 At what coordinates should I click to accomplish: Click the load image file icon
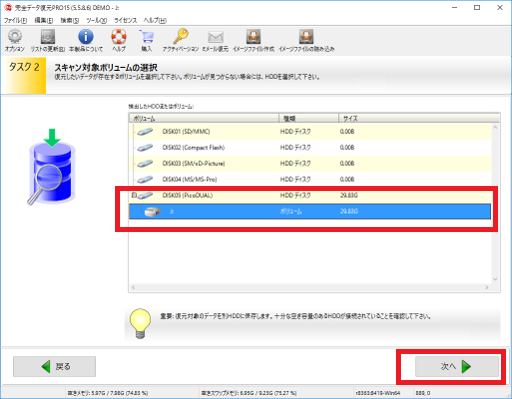[x=306, y=37]
